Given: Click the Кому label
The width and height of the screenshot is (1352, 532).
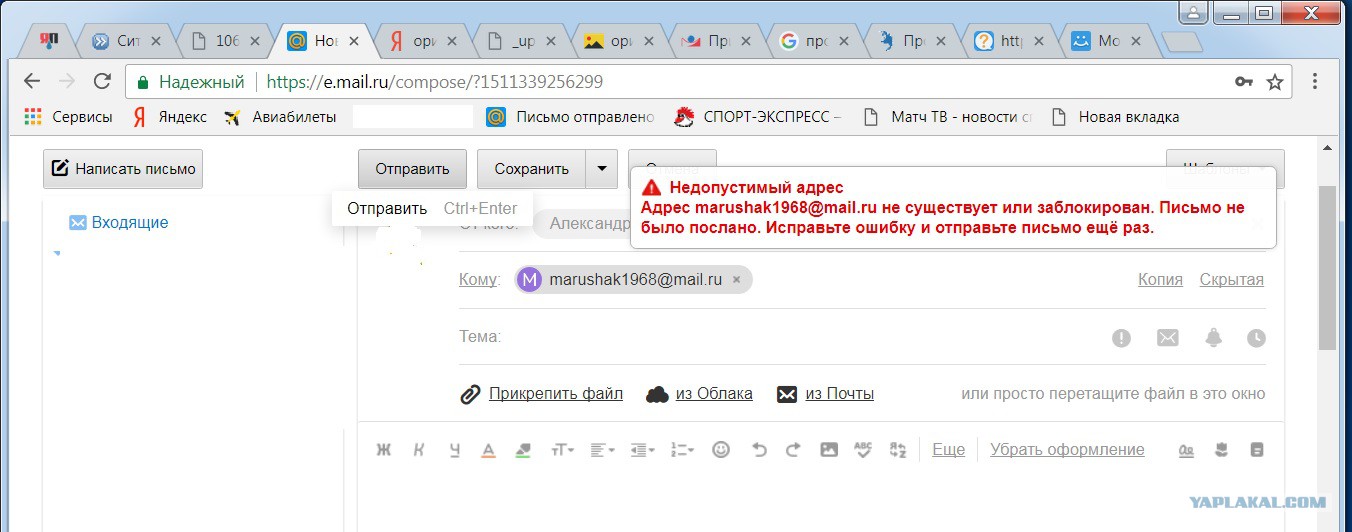Looking at the screenshot, I should [478, 280].
